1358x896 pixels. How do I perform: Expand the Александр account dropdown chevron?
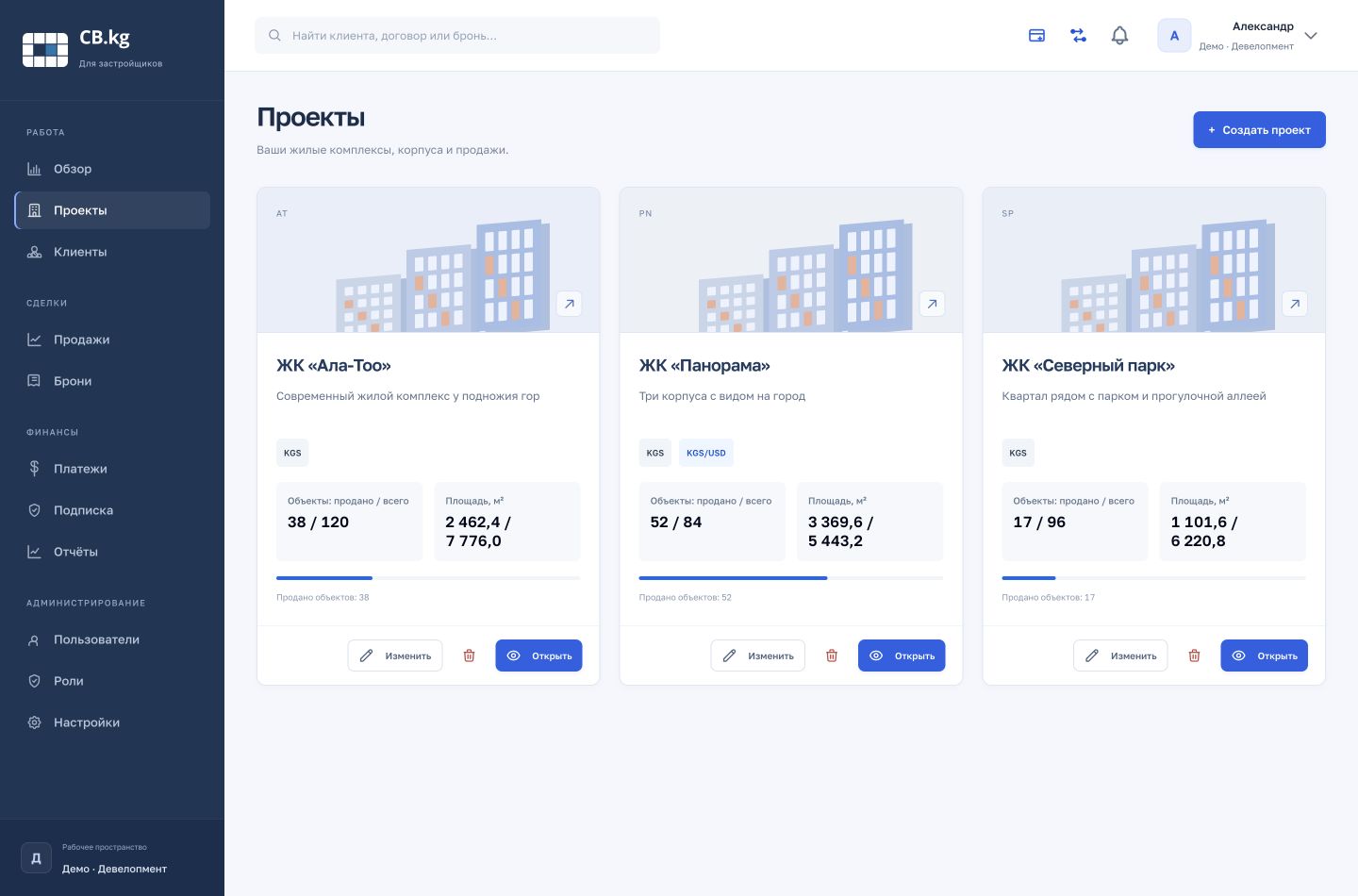click(x=1311, y=36)
